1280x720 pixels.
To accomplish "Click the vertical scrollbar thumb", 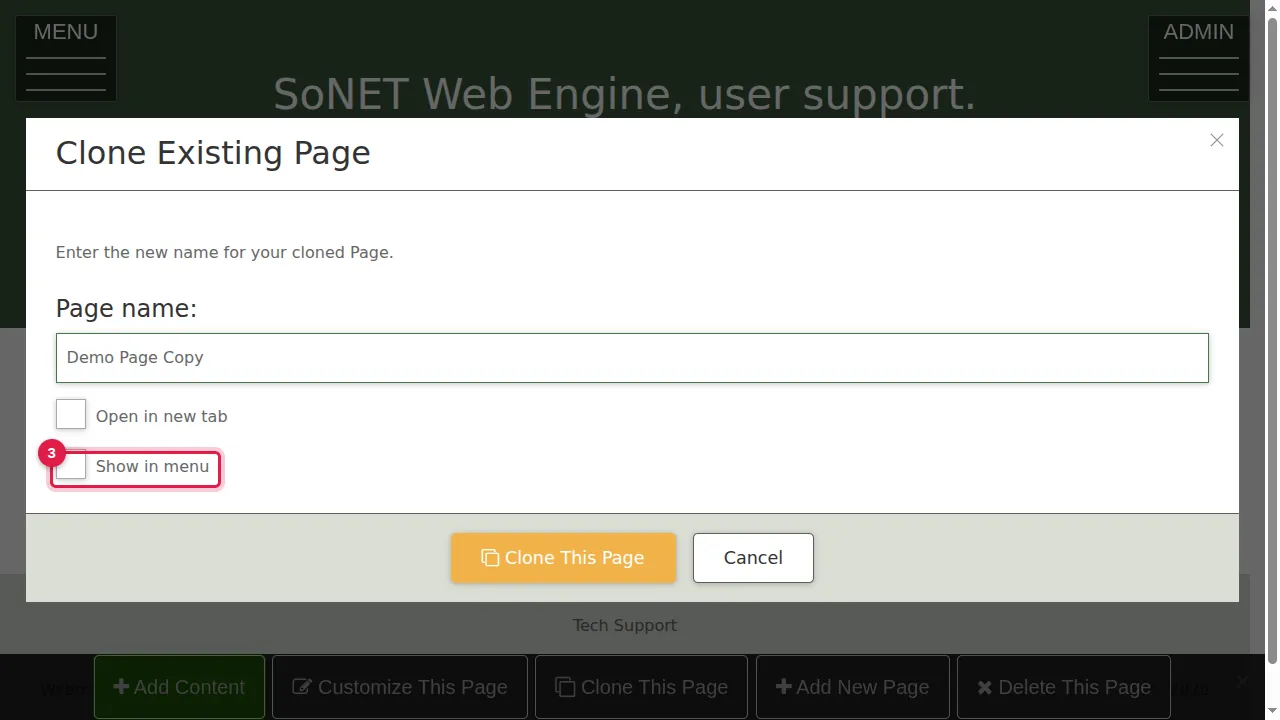I will [1272, 340].
